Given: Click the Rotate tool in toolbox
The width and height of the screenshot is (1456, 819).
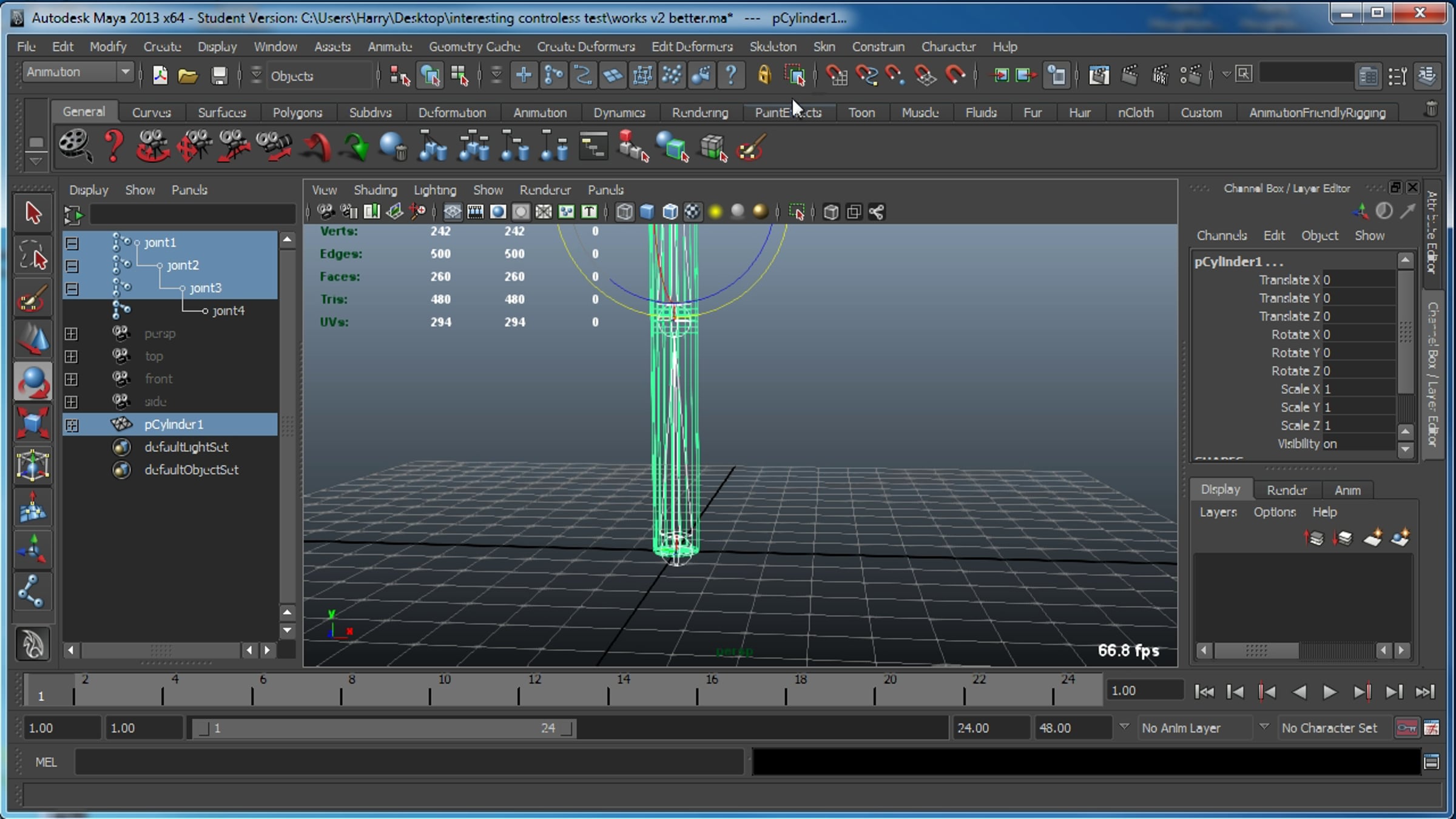Looking at the screenshot, I should coord(32,382).
